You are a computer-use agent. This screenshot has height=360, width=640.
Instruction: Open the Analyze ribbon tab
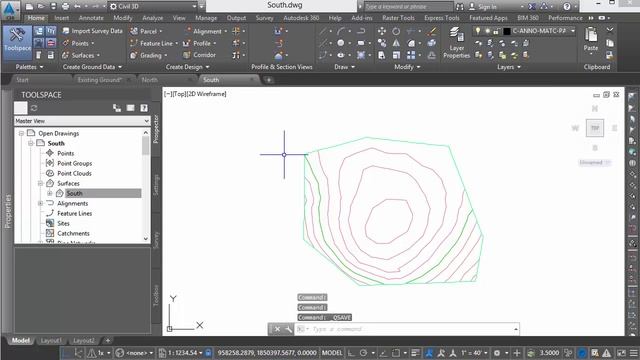152,18
